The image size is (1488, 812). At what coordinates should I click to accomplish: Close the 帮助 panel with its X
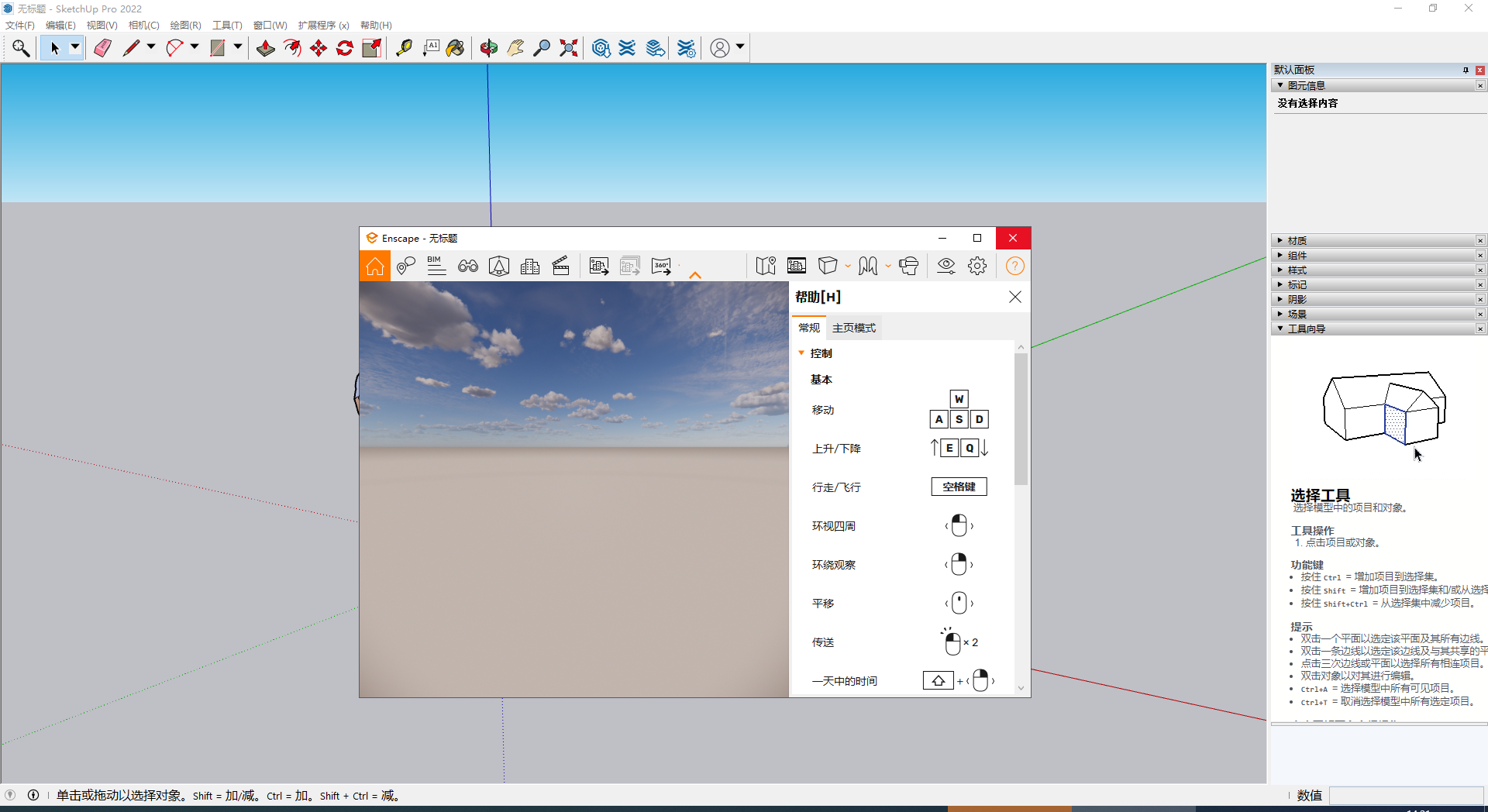(1015, 297)
